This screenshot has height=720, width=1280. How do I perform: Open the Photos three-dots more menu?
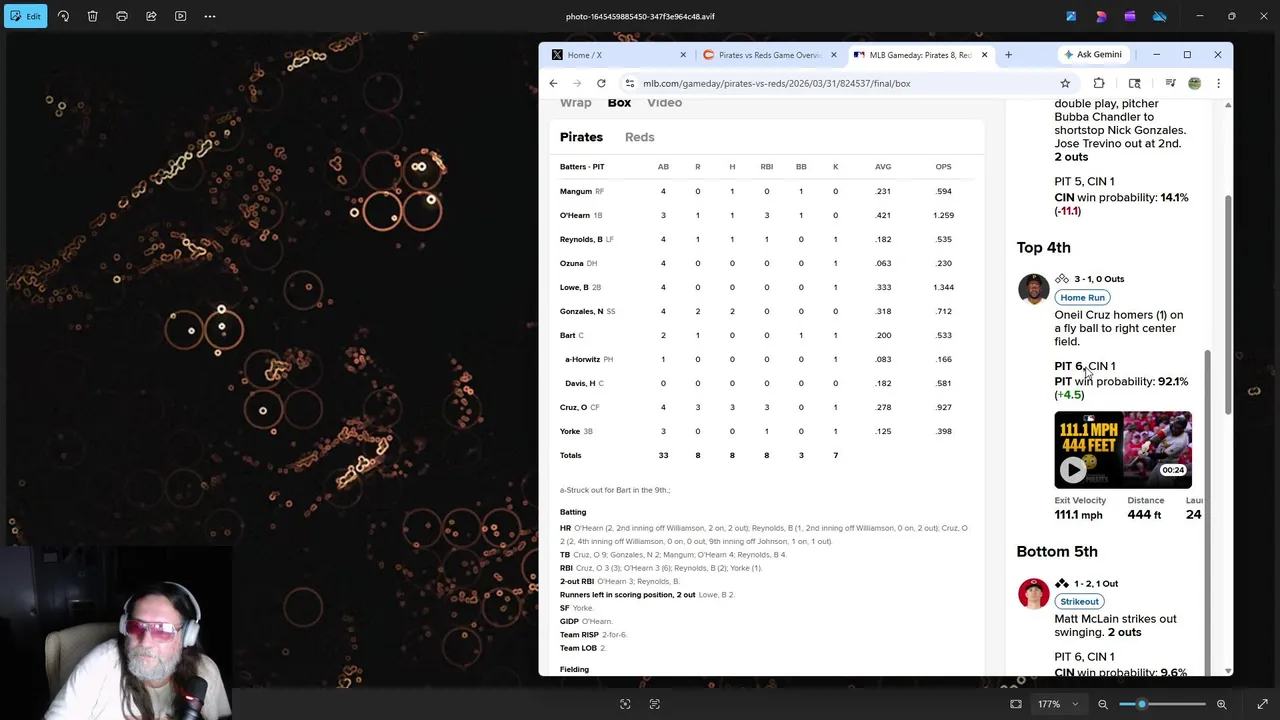tap(210, 16)
